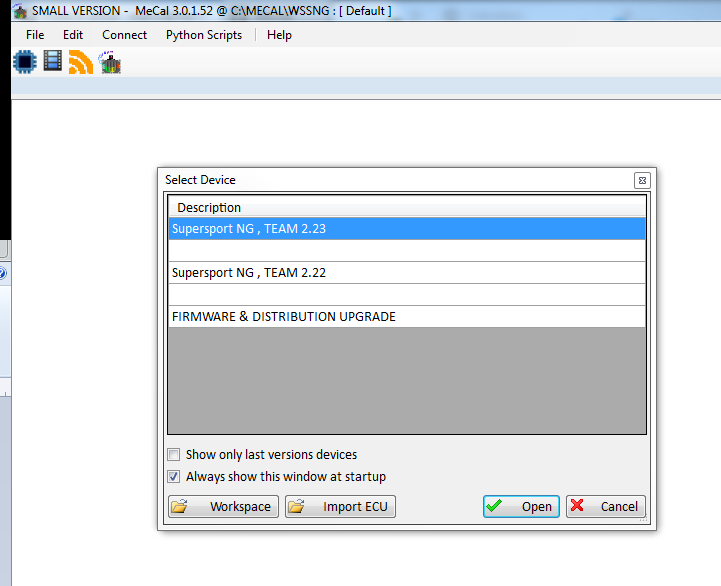Select Supersport NG, TEAM 2.23 row
The width and height of the screenshot is (721, 586).
pos(407,229)
